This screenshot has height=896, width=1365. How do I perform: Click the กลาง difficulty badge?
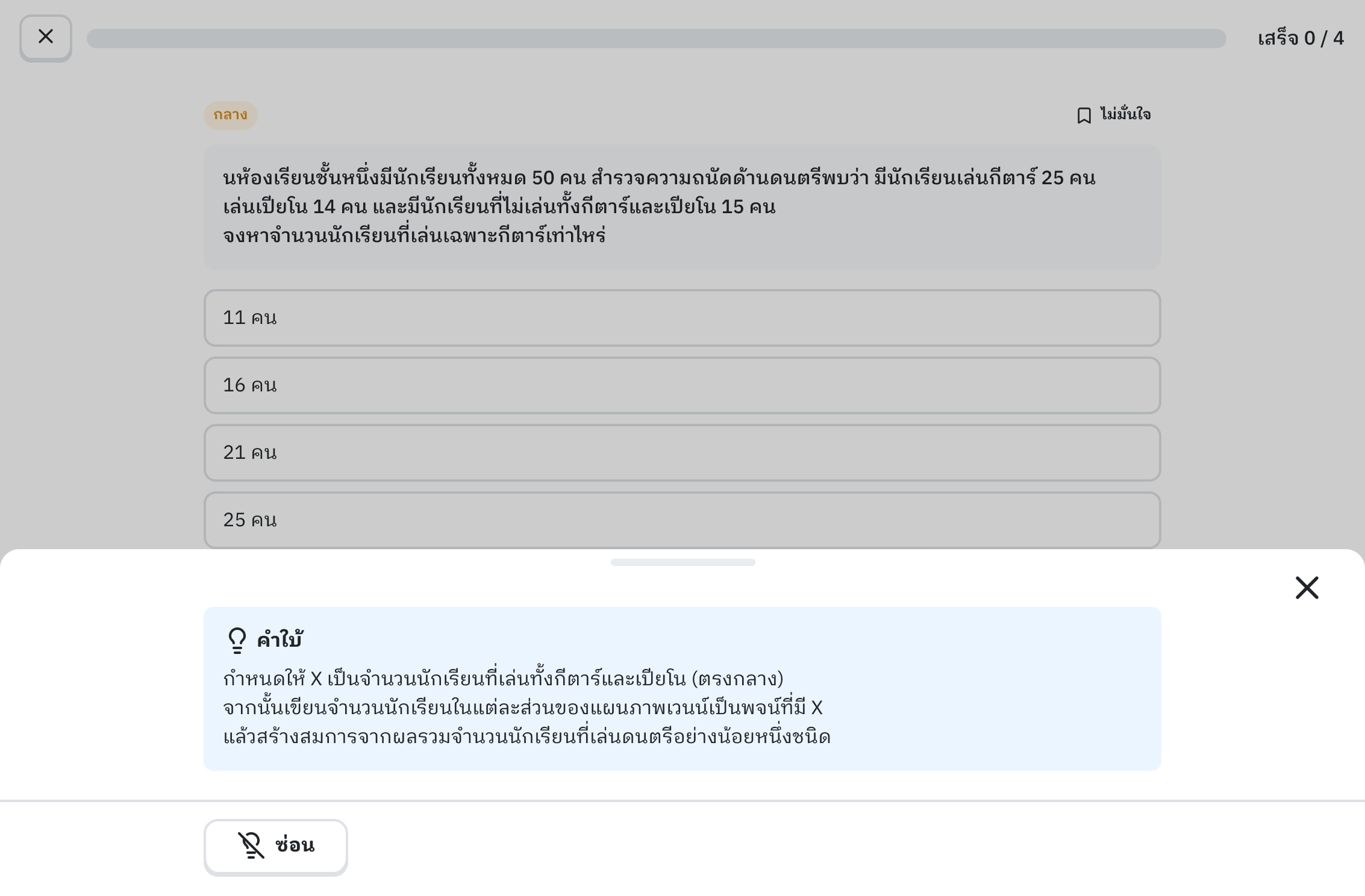click(x=230, y=115)
